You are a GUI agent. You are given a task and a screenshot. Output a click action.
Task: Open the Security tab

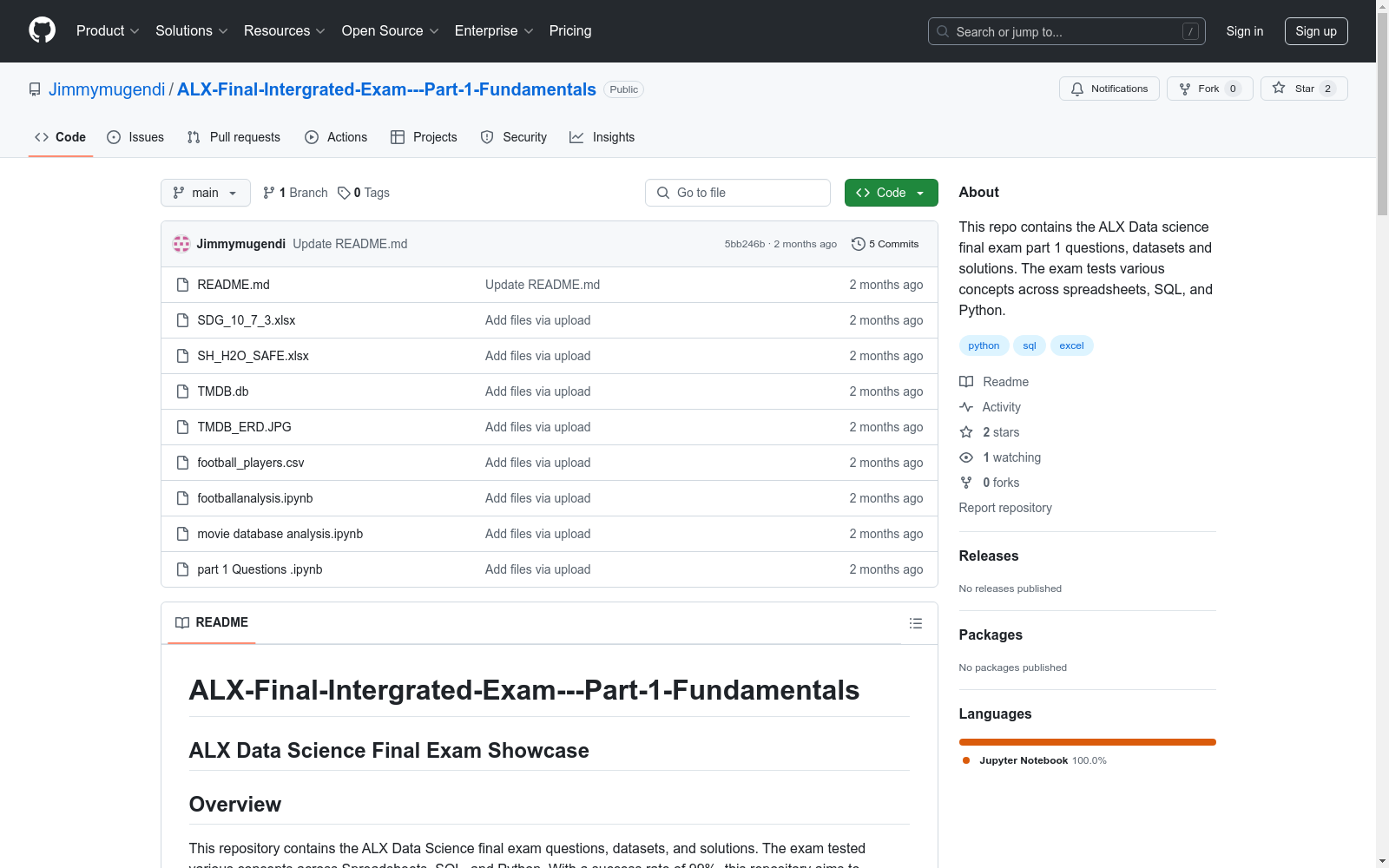coord(514,137)
